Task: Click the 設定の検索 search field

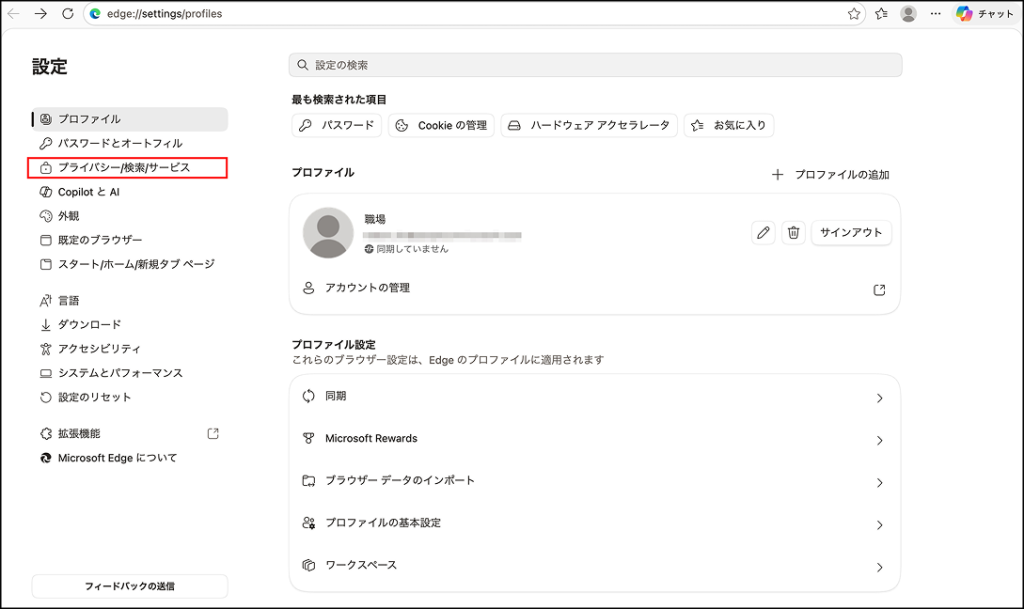Action: [x=596, y=65]
